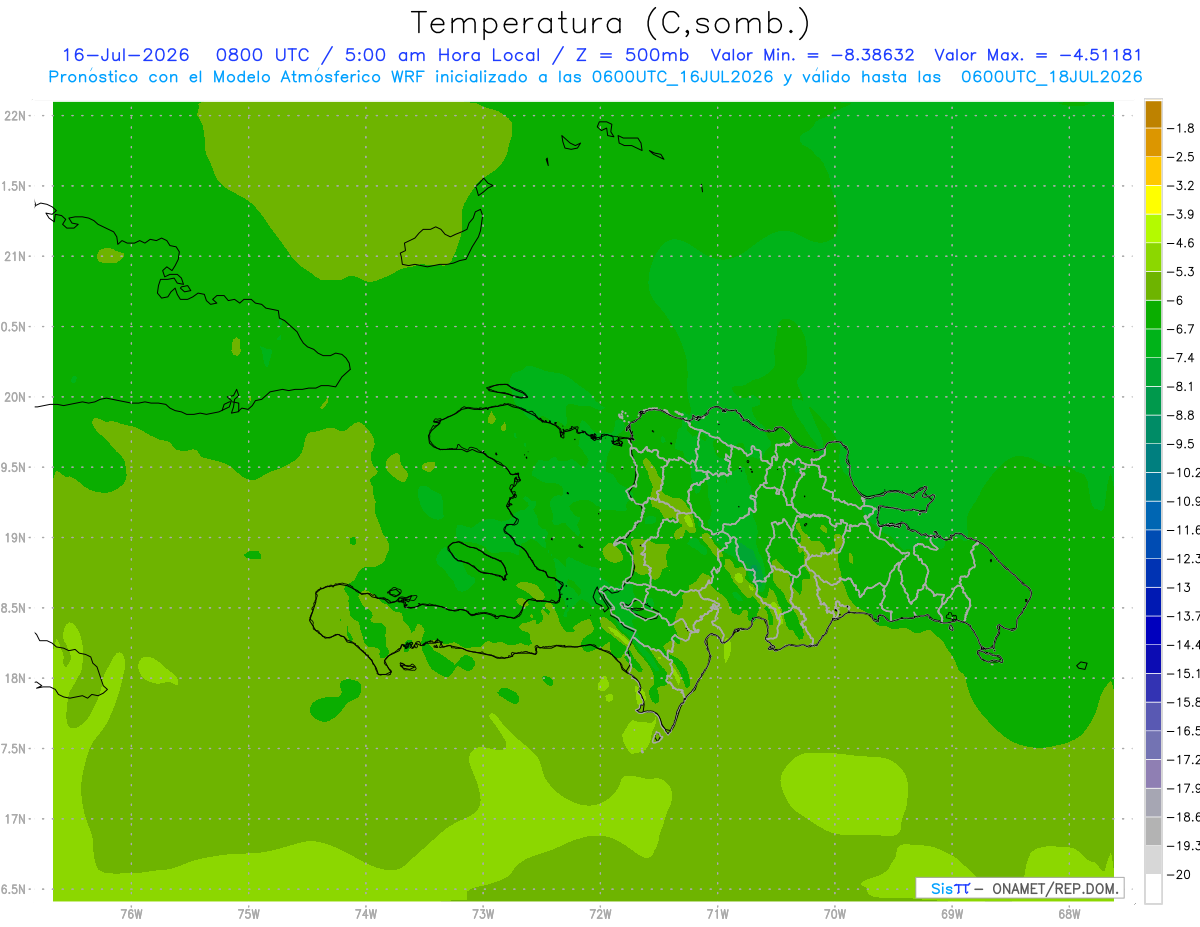
Task: Click the teal swatch between -9.5 and -10.2
Action: [1153, 458]
